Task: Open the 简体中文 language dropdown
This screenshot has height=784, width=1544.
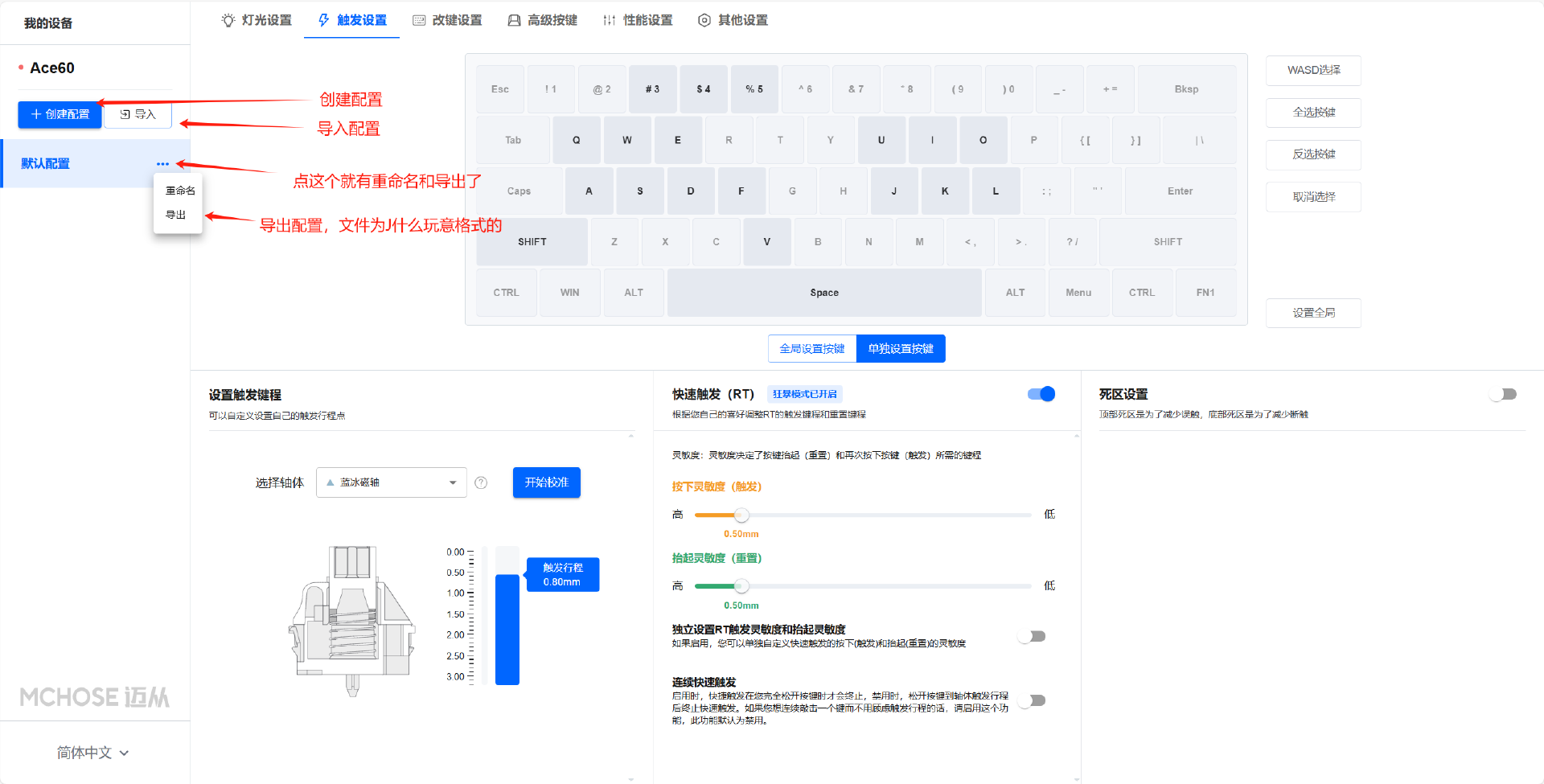Action: click(92, 753)
